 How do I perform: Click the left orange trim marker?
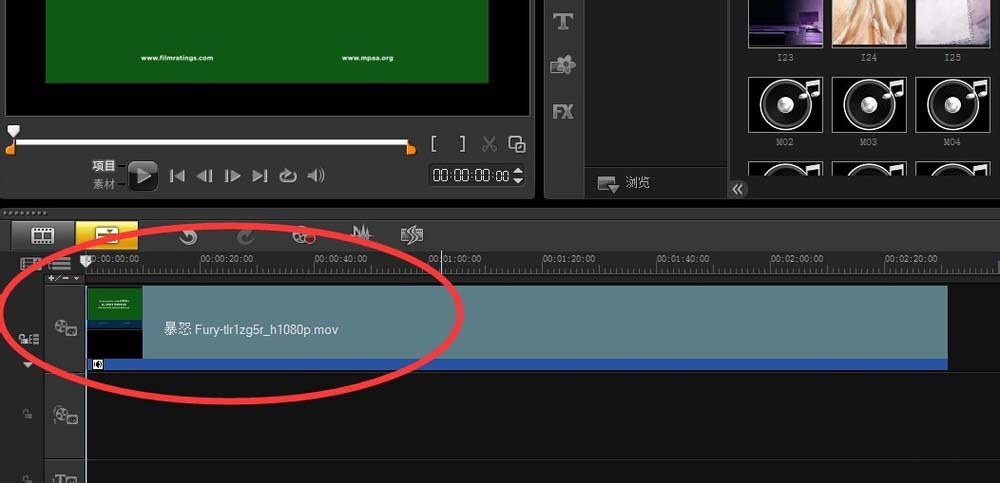tap(10, 149)
